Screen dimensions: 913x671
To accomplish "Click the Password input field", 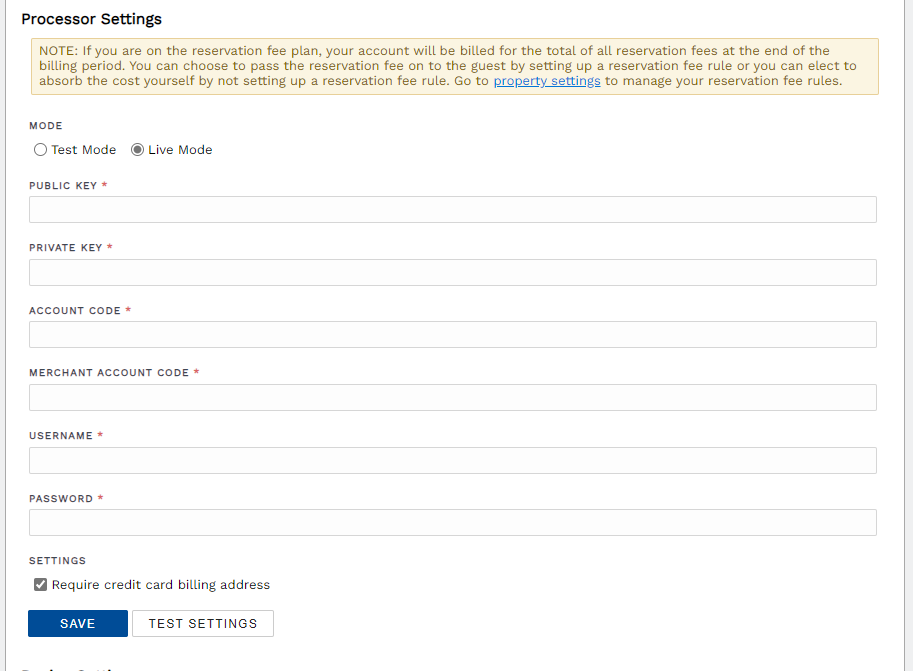I will click(x=453, y=522).
